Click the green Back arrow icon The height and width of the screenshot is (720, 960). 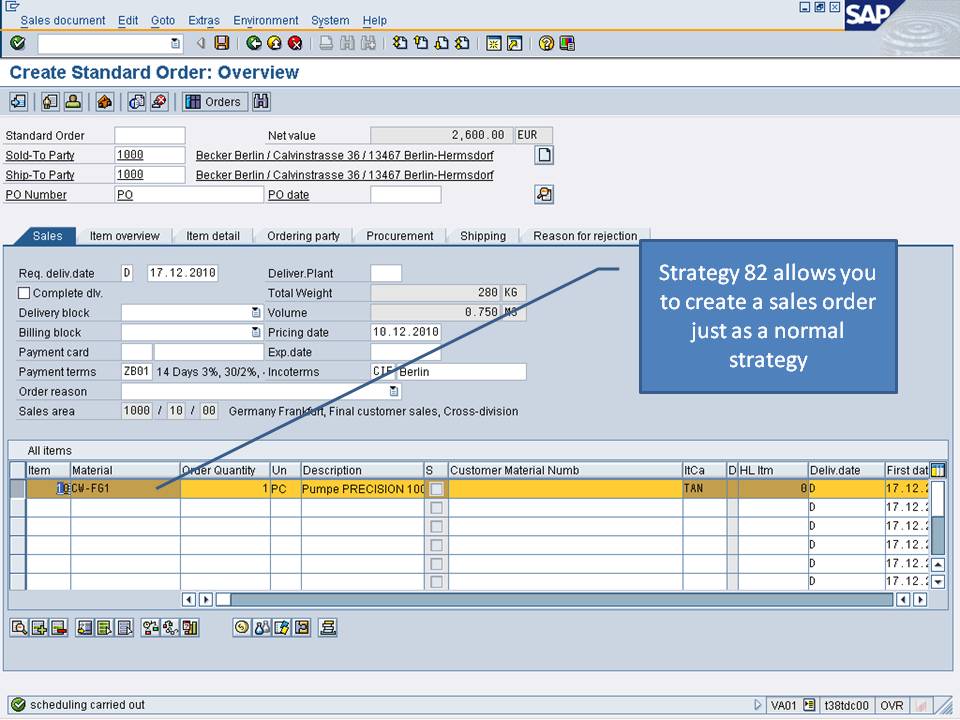[253, 43]
